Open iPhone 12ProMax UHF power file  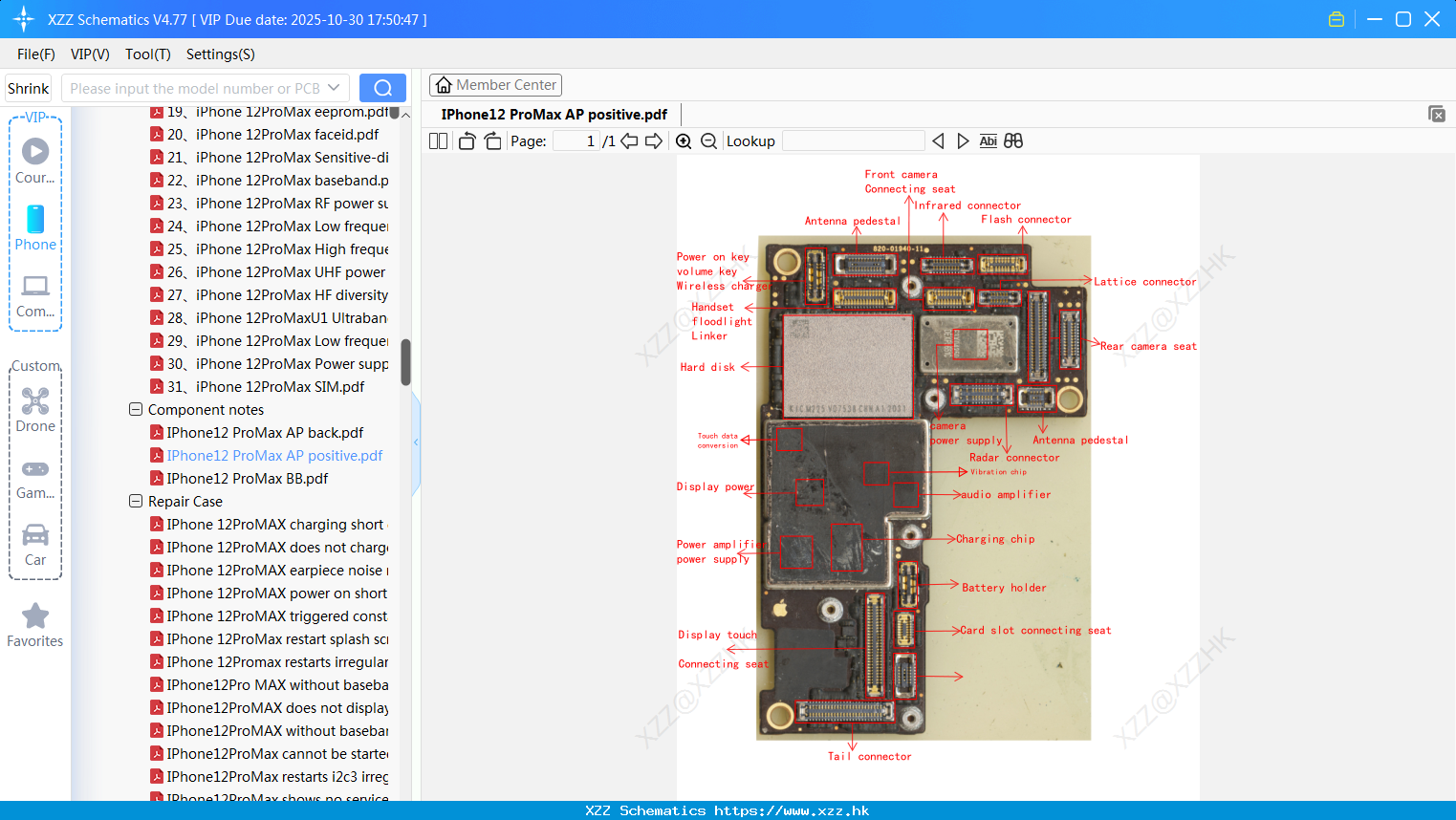tap(268, 272)
